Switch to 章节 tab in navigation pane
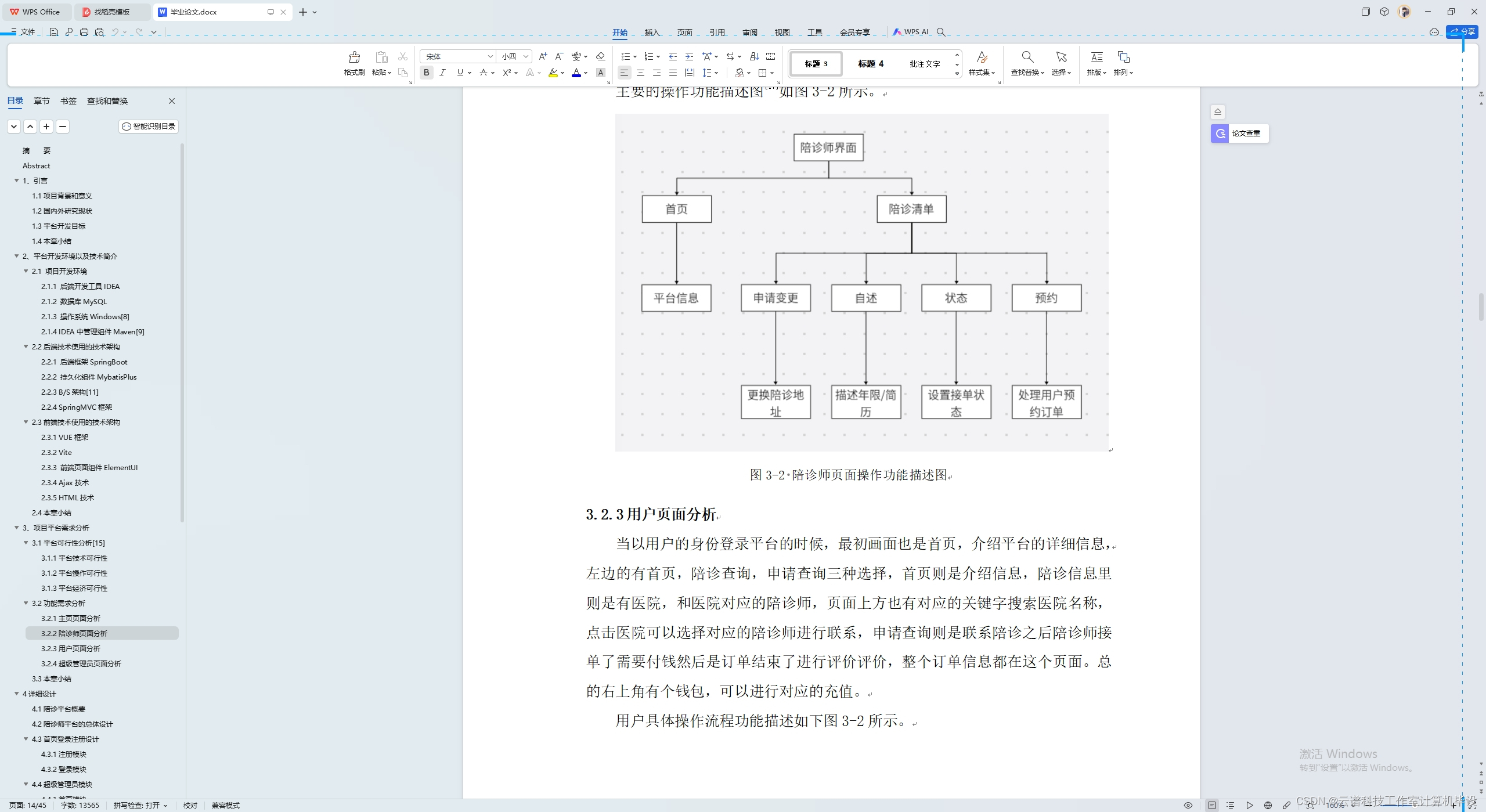The width and height of the screenshot is (1486, 812). (41, 101)
